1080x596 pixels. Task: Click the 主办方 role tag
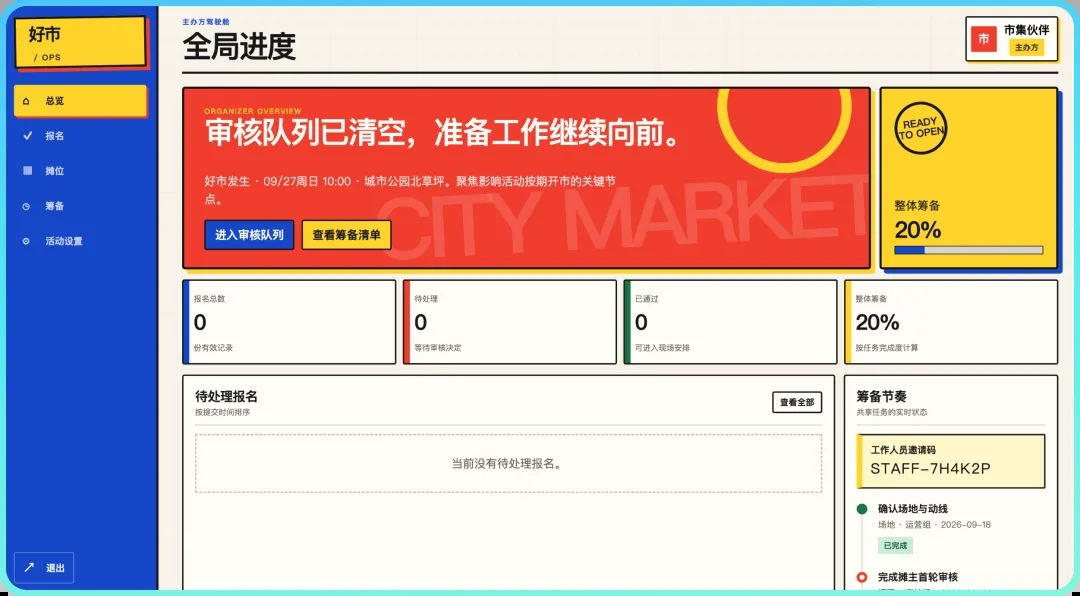pyautogui.click(x=1026, y=48)
